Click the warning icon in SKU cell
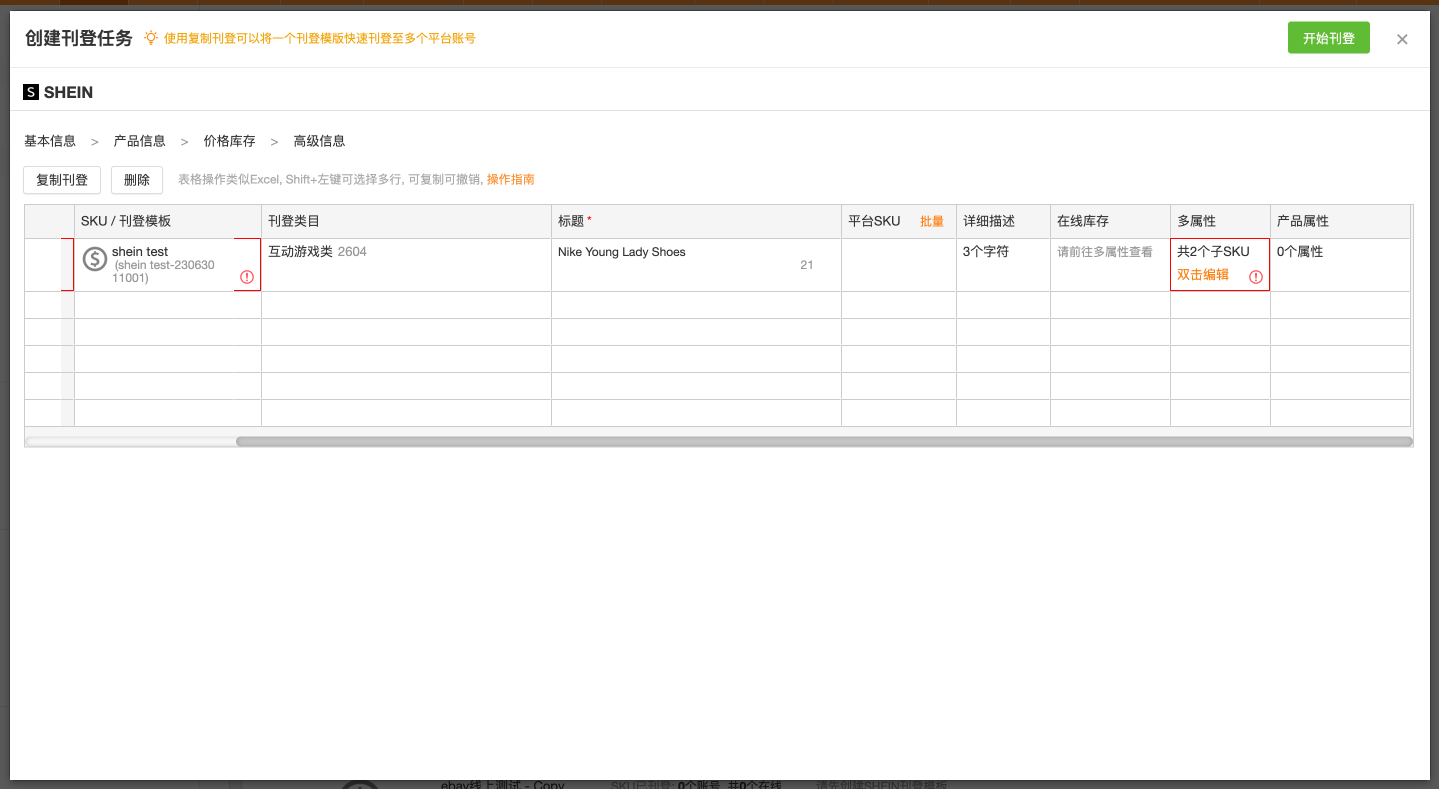Image resolution: width=1439 pixels, height=789 pixels. tap(247, 277)
